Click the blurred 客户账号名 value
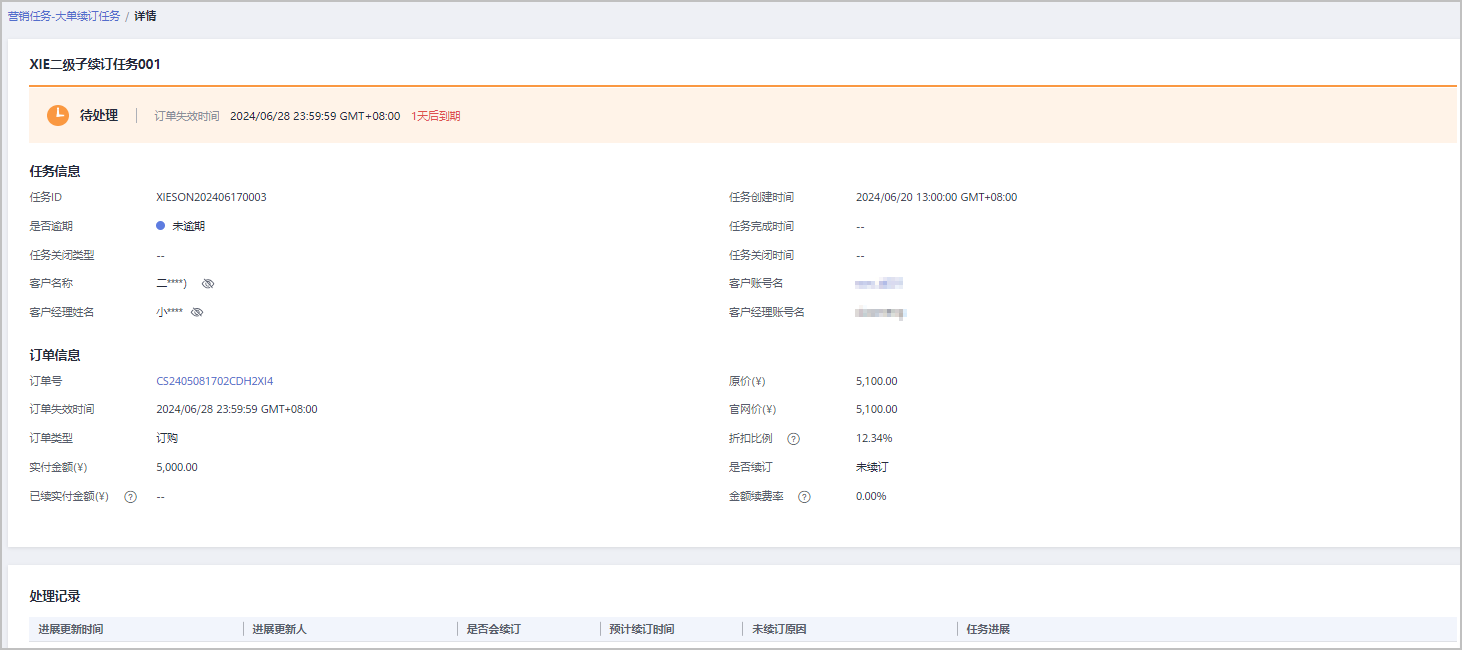The image size is (1462, 650). coord(879,284)
